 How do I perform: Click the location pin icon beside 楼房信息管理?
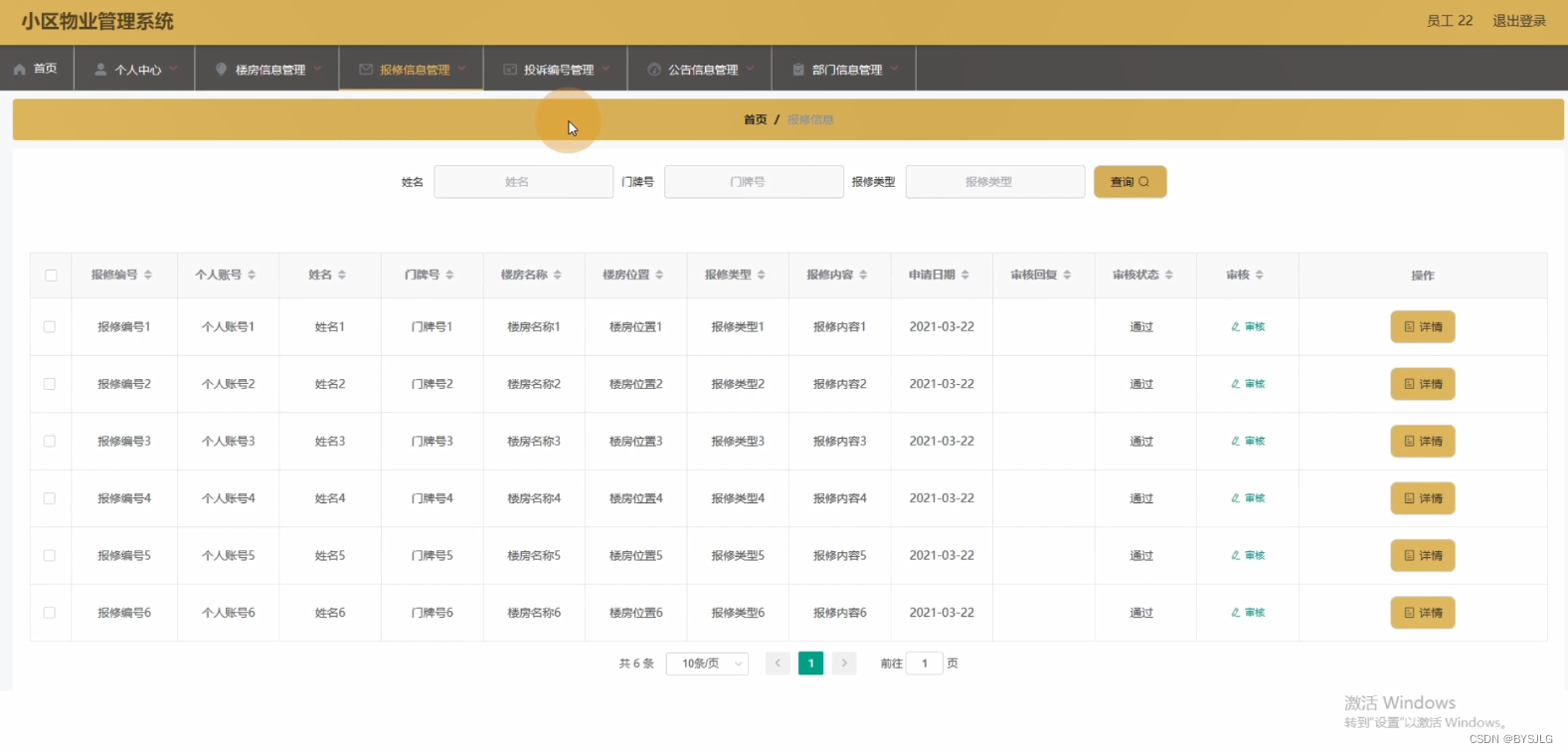coord(221,70)
